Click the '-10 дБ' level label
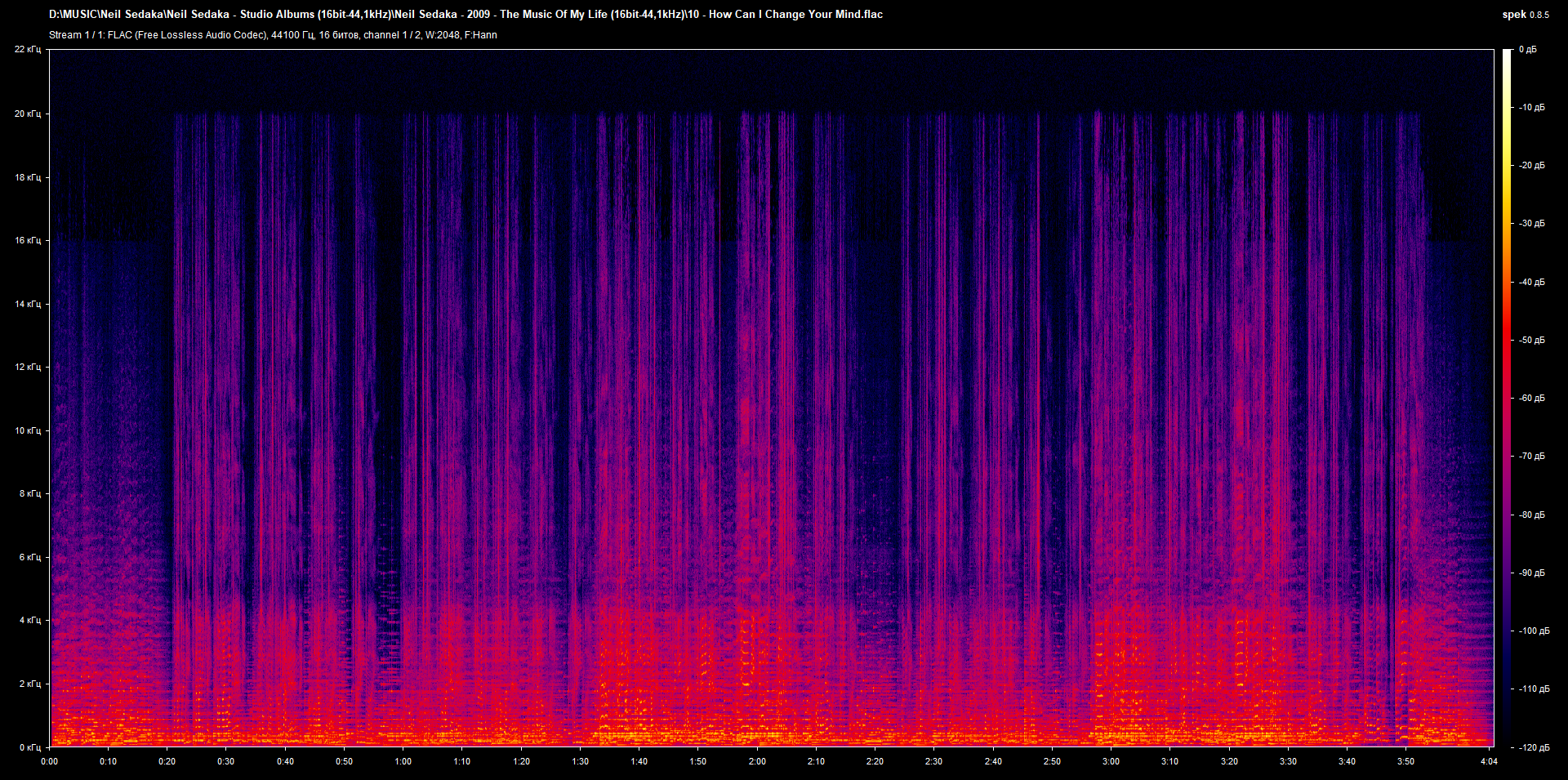Viewport: 1568px width, 780px height. point(1532,108)
